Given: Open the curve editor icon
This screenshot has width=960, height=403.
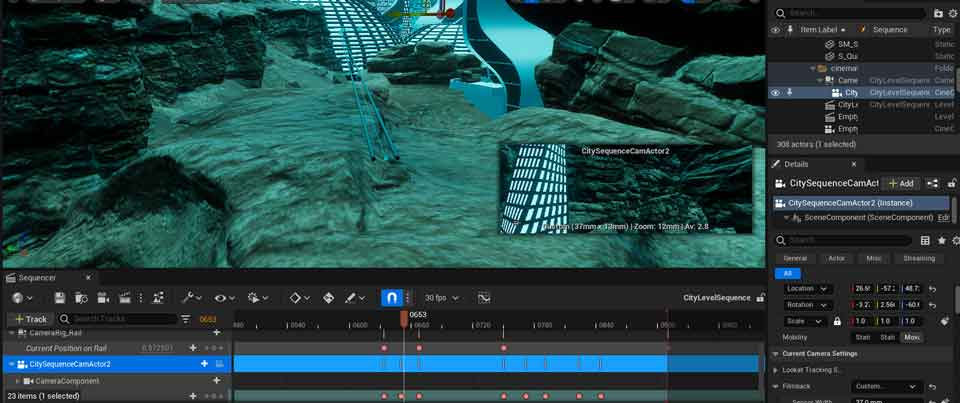Looking at the screenshot, I should [x=484, y=298].
